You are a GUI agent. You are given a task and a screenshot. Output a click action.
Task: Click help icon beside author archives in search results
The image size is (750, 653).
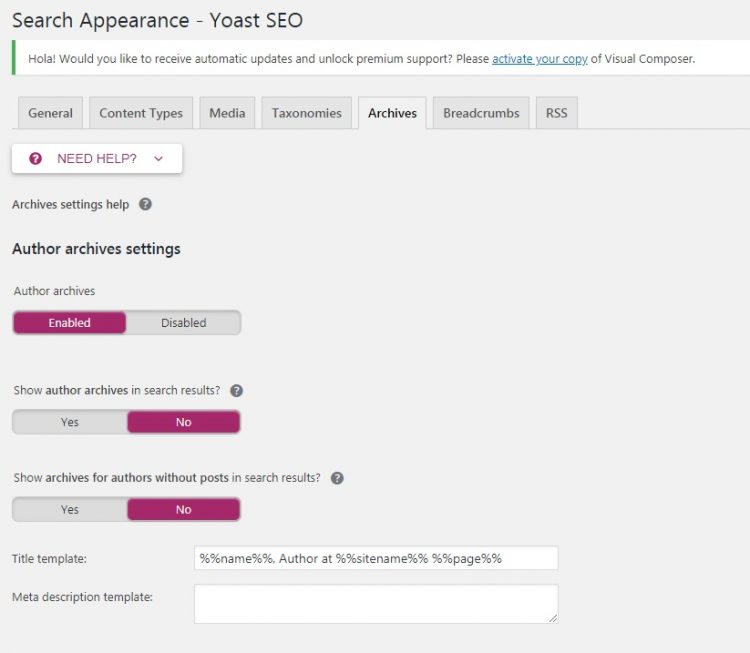(237, 390)
